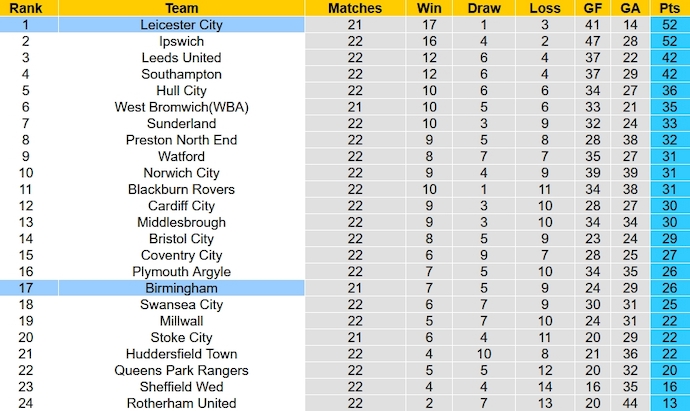Click the GA column header
This screenshot has width=690, height=411.
click(x=629, y=8)
